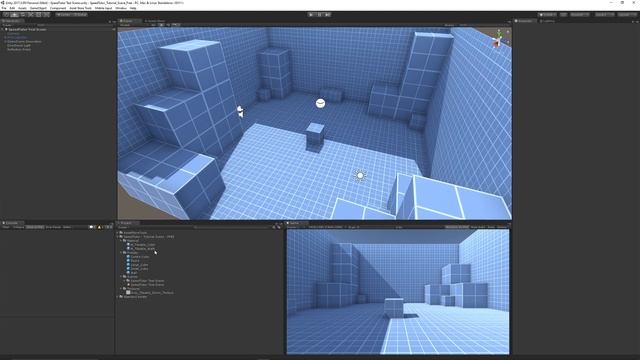Select Directional Light in the Hierarchy
Viewport: 640px width, 360px height.
point(19,46)
